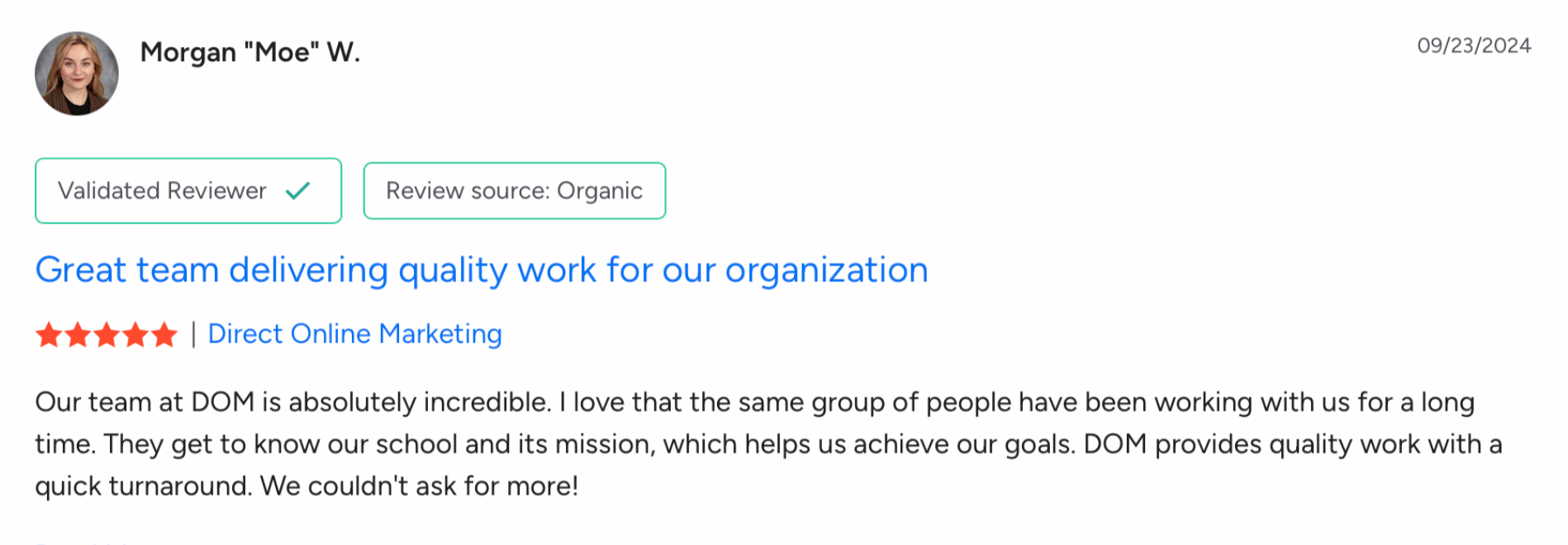Open the Direct Online Marketing link
Image resolution: width=1568 pixels, height=545 pixels.
click(x=354, y=334)
